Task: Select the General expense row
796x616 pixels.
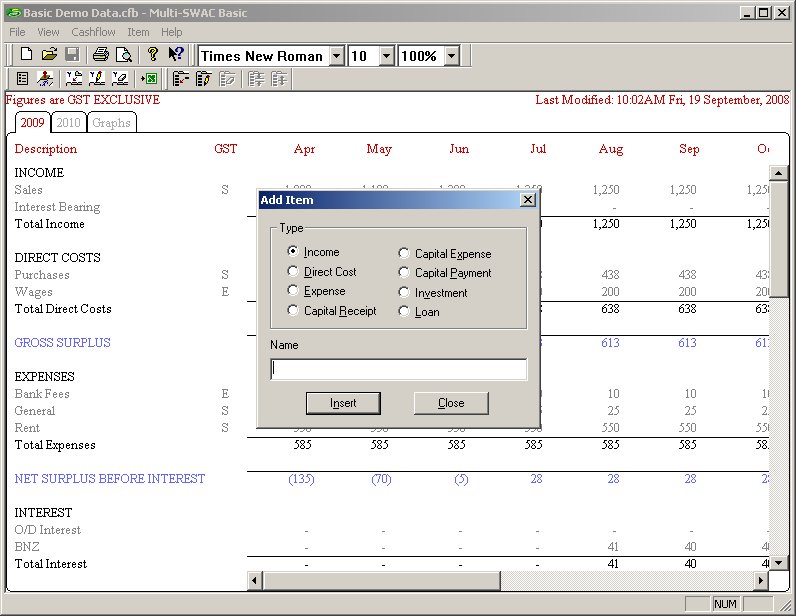Action: pos(35,411)
